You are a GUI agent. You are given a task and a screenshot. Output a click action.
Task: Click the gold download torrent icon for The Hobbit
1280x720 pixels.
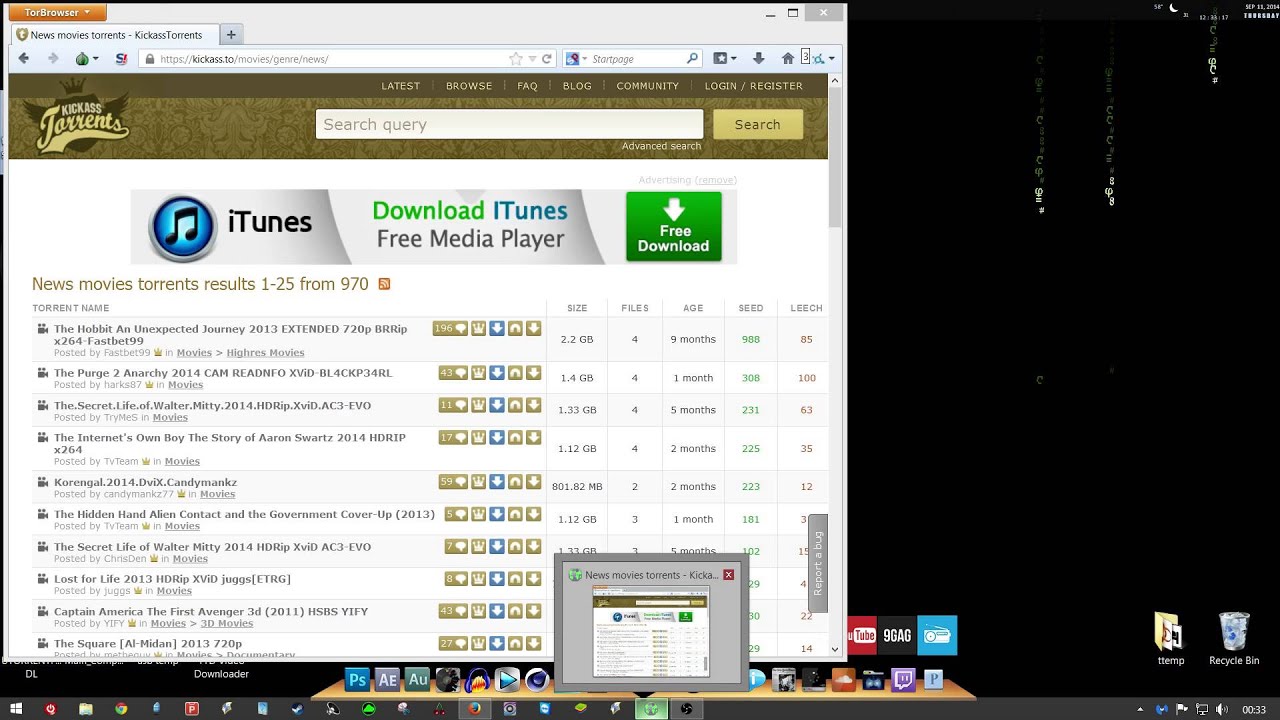click(x=534, y=329)
